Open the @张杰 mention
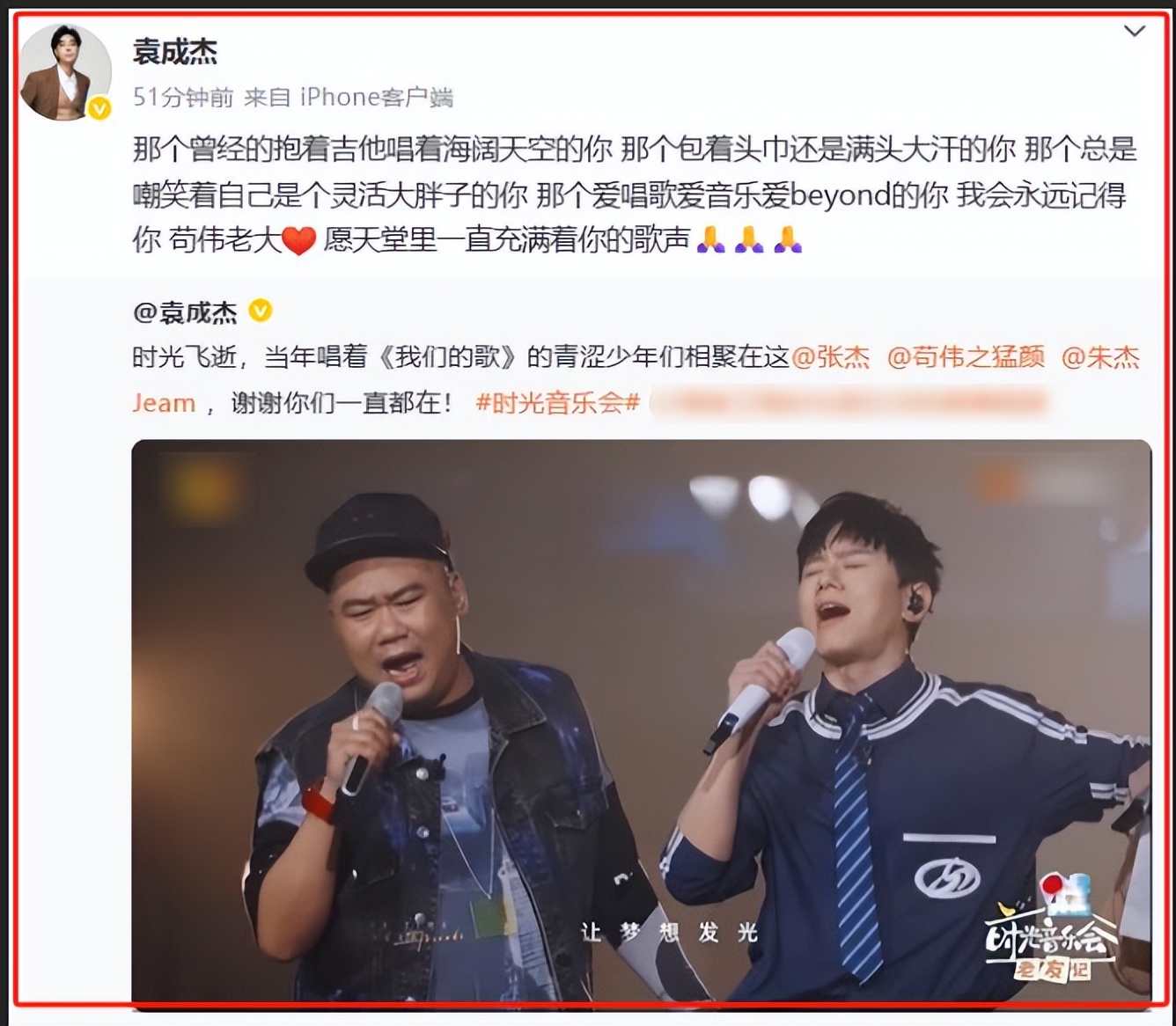1176x1026 pixels. (831, 356)
